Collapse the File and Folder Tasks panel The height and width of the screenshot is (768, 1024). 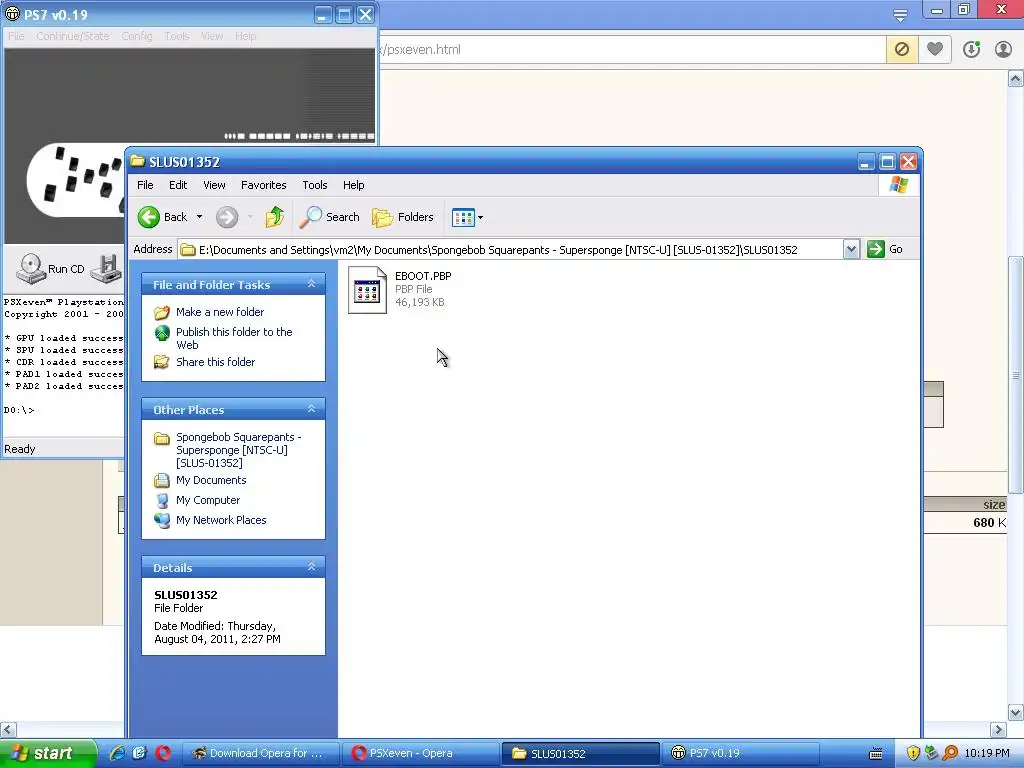click(x=312, y=284)
